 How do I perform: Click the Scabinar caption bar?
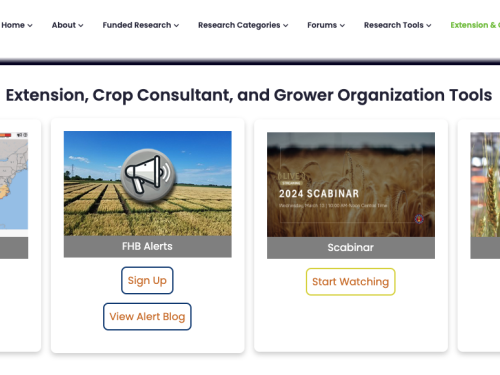click(351, 248)
